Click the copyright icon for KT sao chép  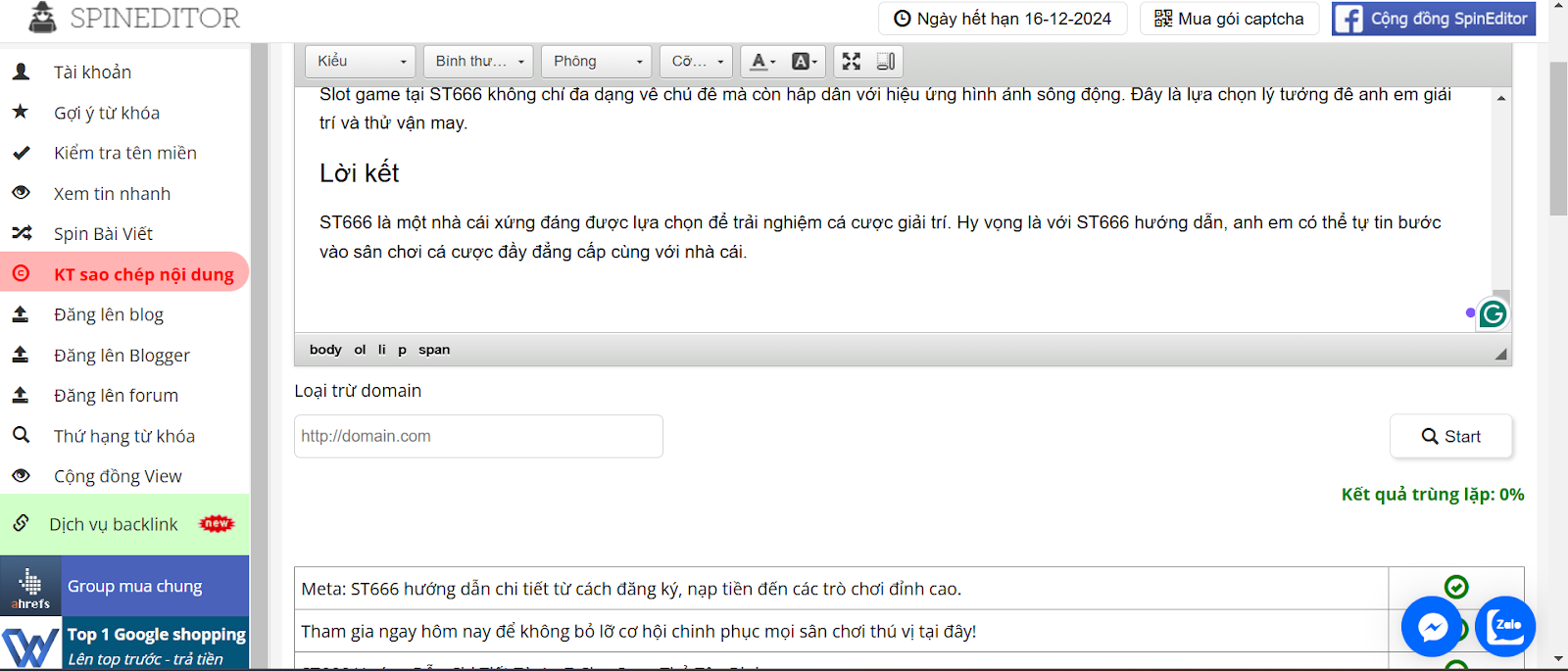21,273
